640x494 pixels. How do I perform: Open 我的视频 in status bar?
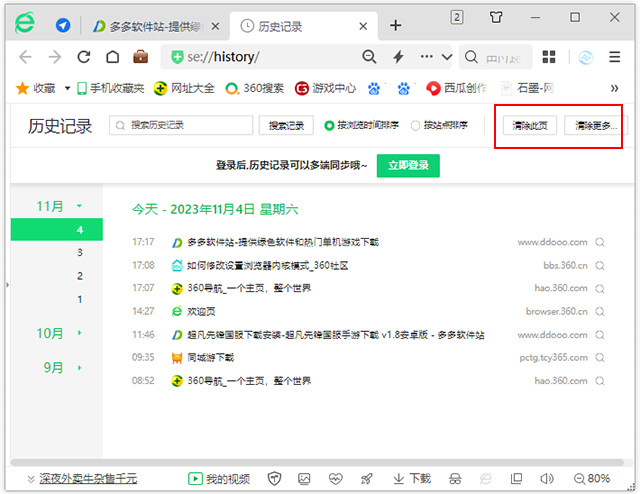[x=219, y=478]
